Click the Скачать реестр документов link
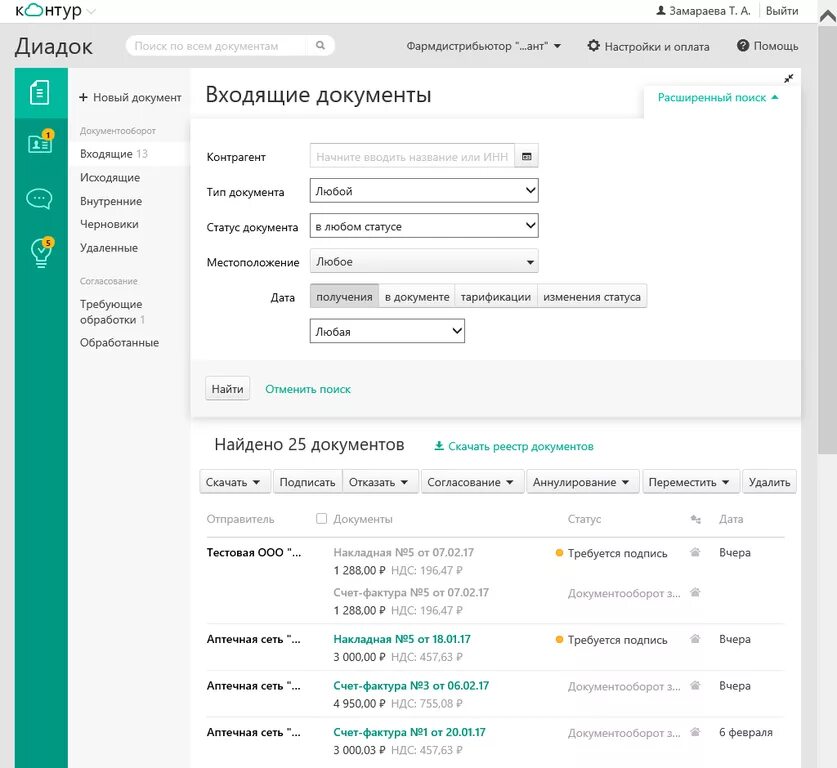Viewport: 837px width, 768px height. tap(520, 446)
